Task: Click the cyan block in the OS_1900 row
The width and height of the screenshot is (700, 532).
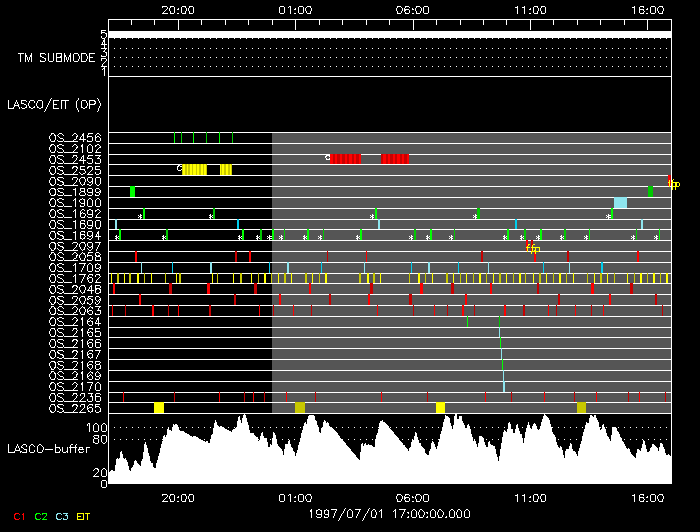Action: click(620, 203)
